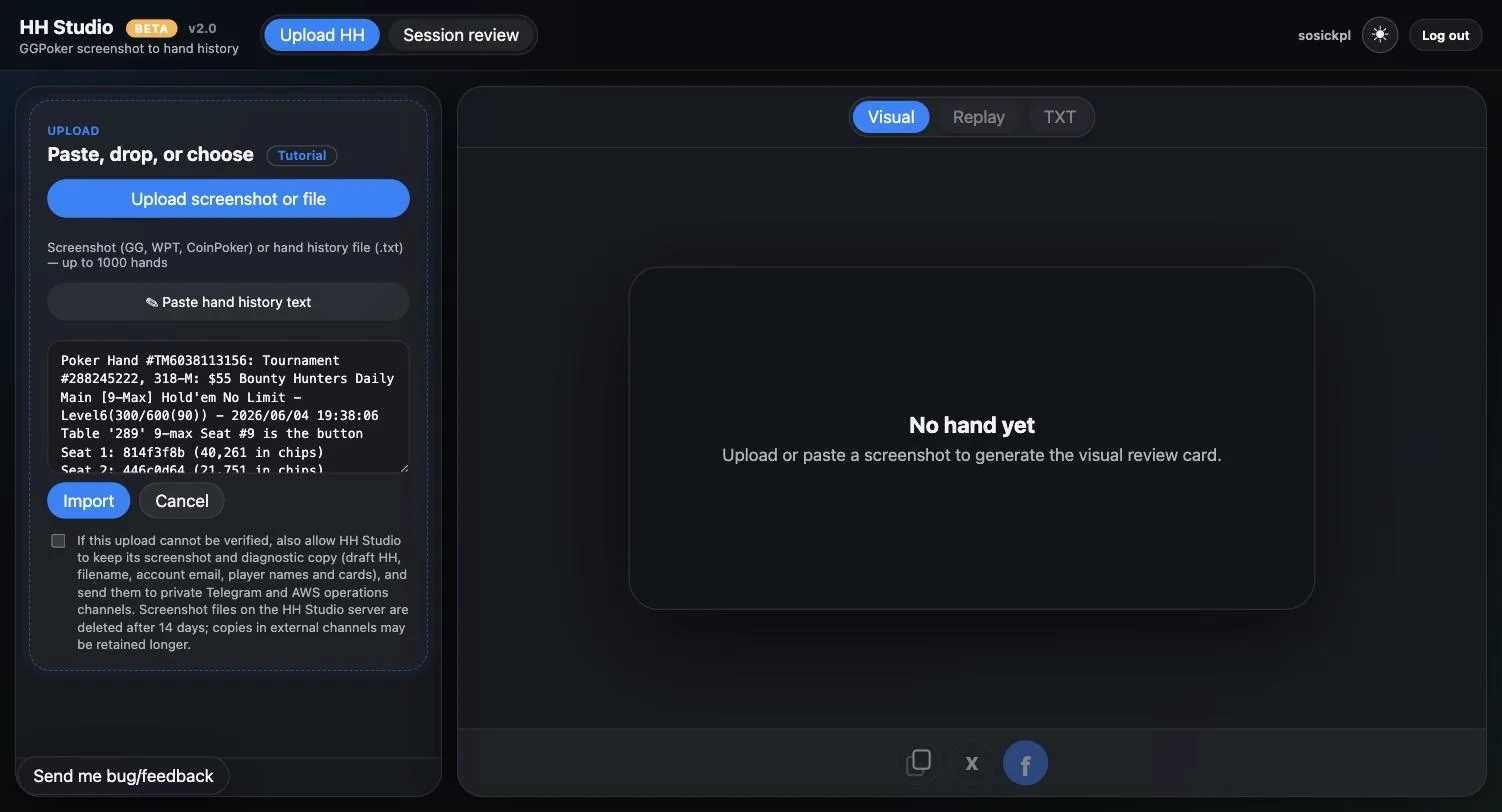Screen dimensions: 1502x812
Task: Open the Tutorial link
Action: (x=302, y=155)
